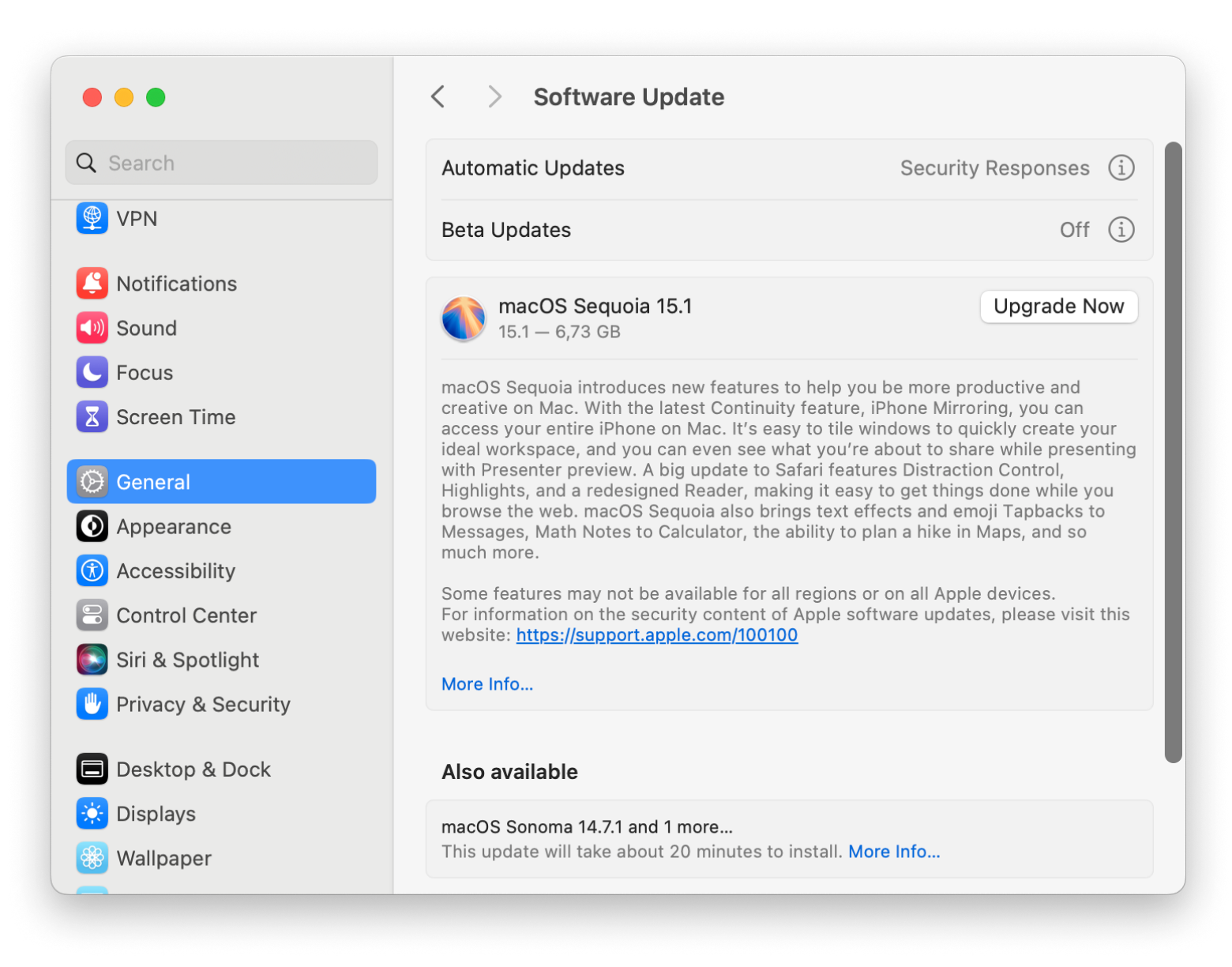Click the macOS Sequoia 15.1 title

[x=595, y=306]
